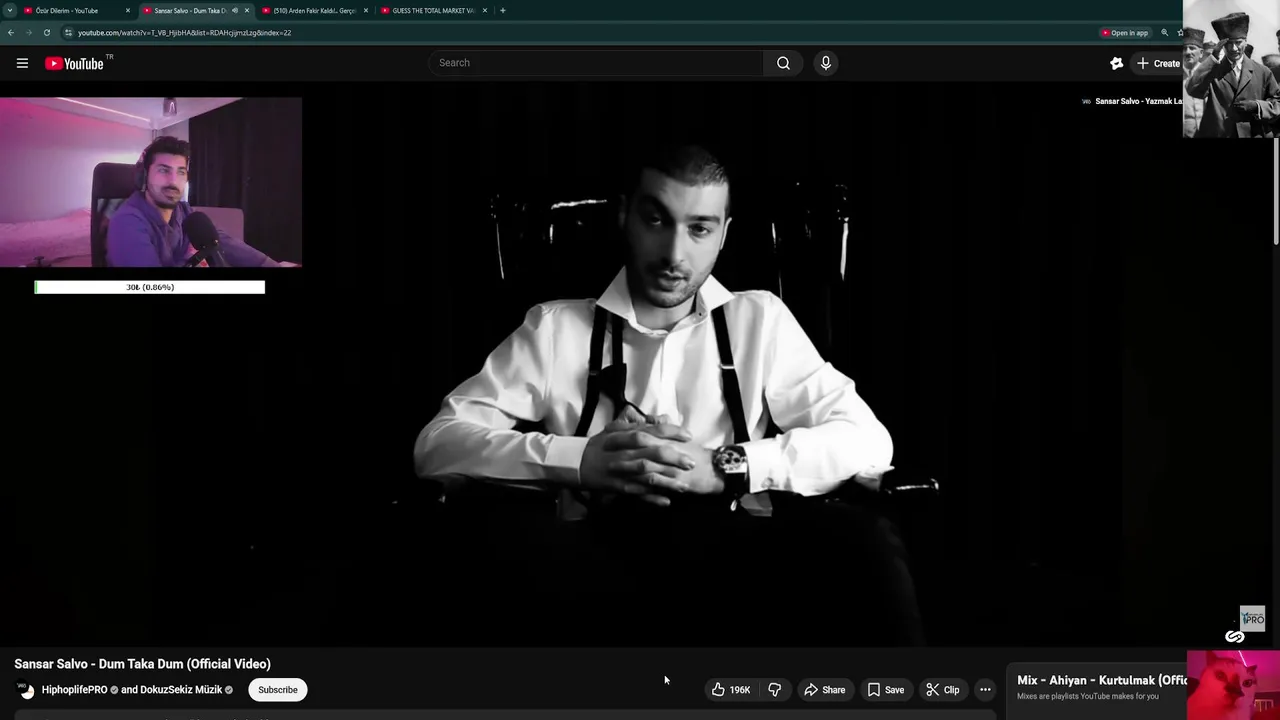
Task: Click the video title Sansar Salvo - Dum Taka Dum
Action: click(x=142, y=664)
